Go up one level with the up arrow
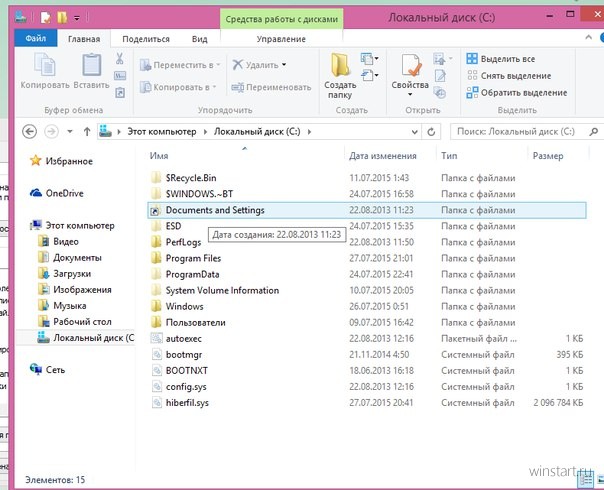The image size is (604, 490). [x=87, y=132]
